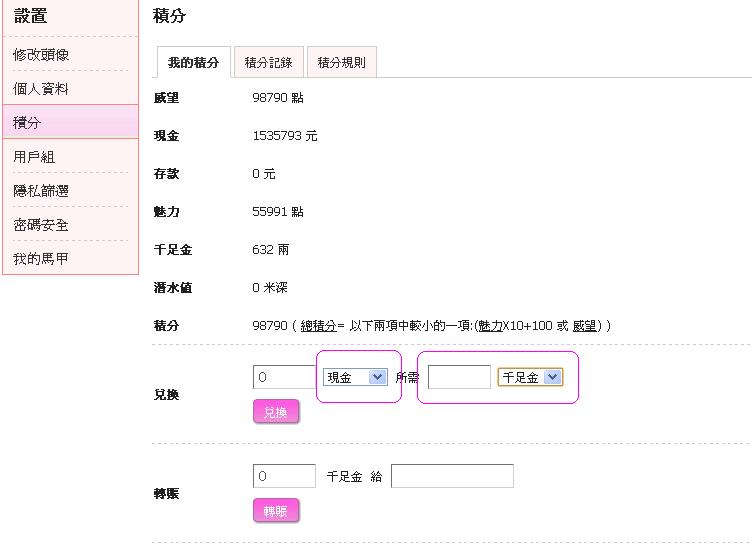Open the 用戶組 sidebar entry
This screenshot has width=752, height=554.
pyautogui.click(x=35, y=157)
